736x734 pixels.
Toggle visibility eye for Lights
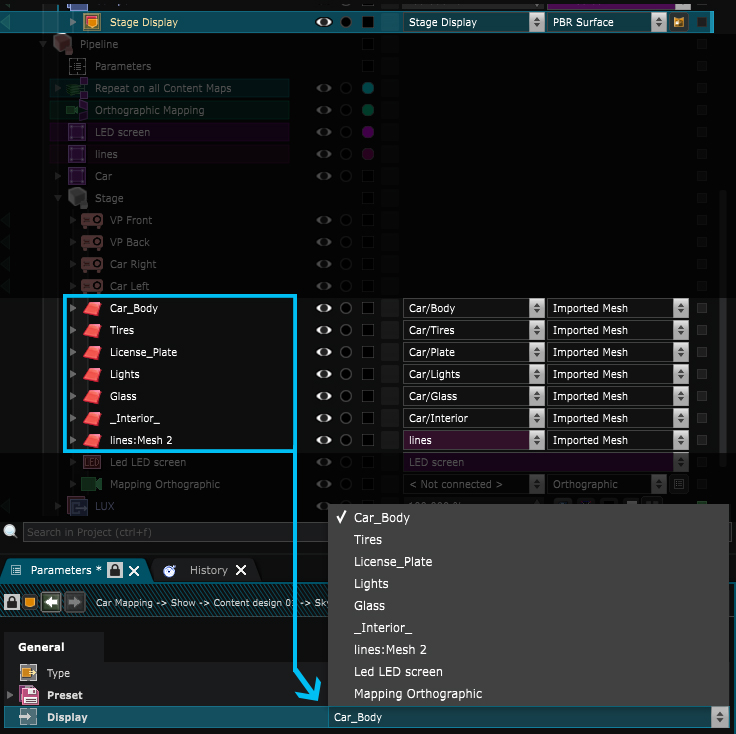pyautogui.click(x=324, y=375)
